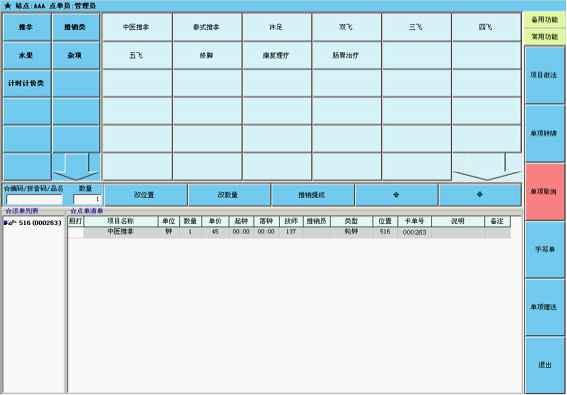Click the 单项赠送 button
Image resolution: width=567 pixels, height=395 pixels.
(x=545, y=307)
